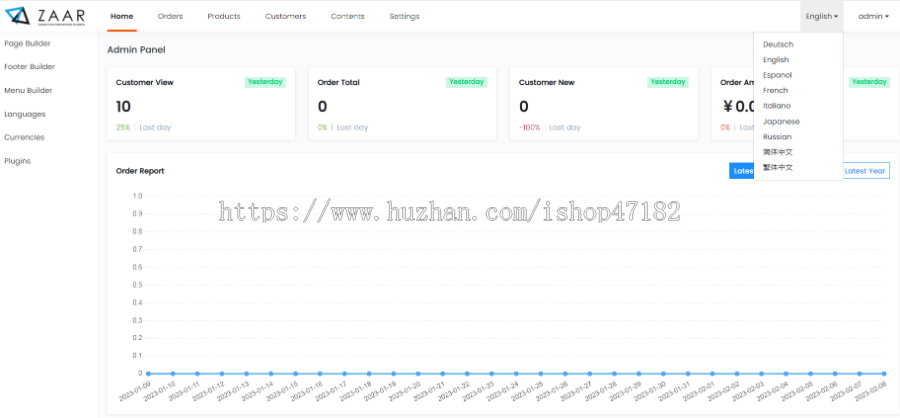Open the Home tab
The image size is (900, 418).
tap(122, 16)
